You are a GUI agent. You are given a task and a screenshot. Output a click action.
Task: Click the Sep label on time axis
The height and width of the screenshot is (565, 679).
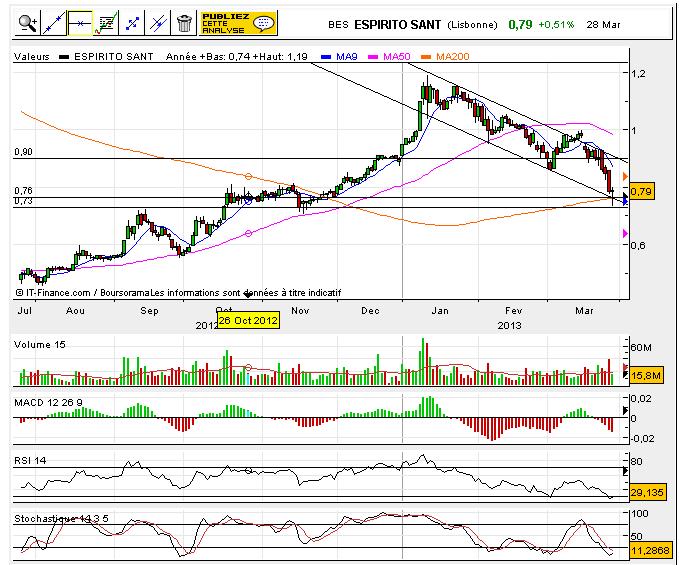coord(149,310)
